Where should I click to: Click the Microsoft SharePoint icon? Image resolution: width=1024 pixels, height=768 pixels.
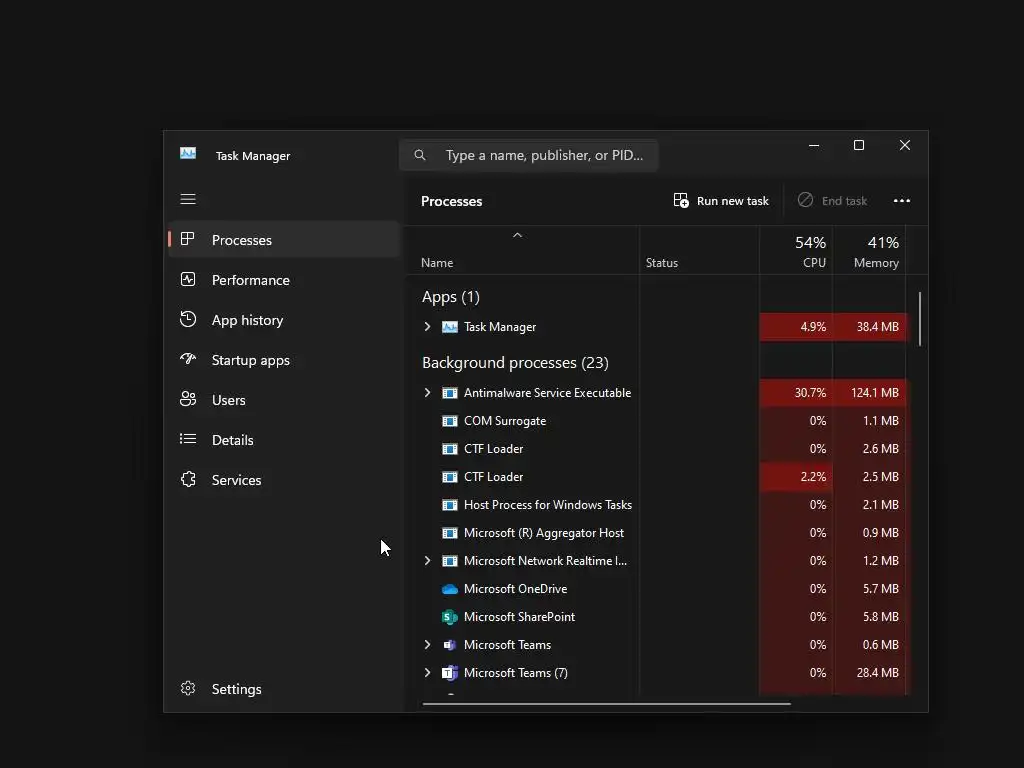point(449,616)
